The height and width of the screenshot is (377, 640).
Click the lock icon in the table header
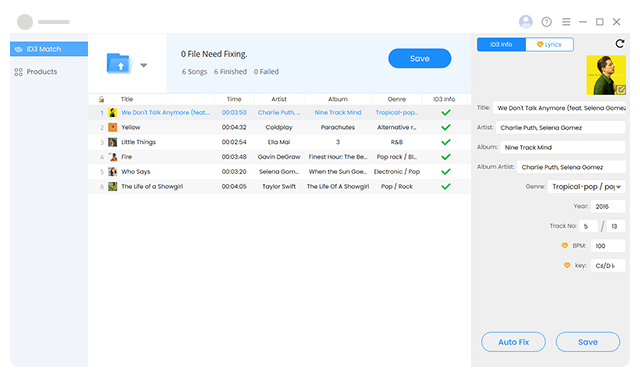pos(101,99)
